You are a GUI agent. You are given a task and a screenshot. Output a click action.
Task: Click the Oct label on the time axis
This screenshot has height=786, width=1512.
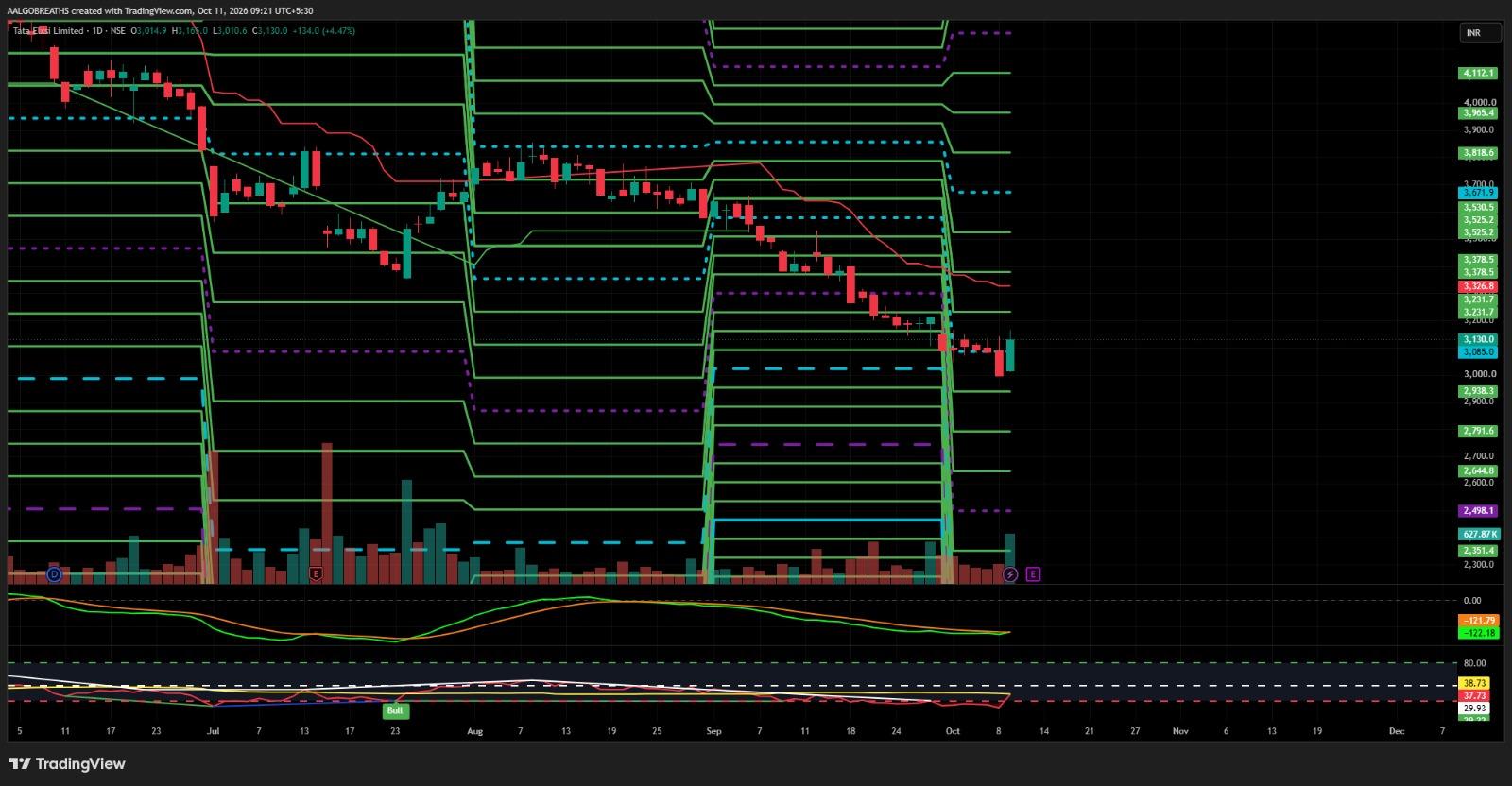tap(953, 731)
